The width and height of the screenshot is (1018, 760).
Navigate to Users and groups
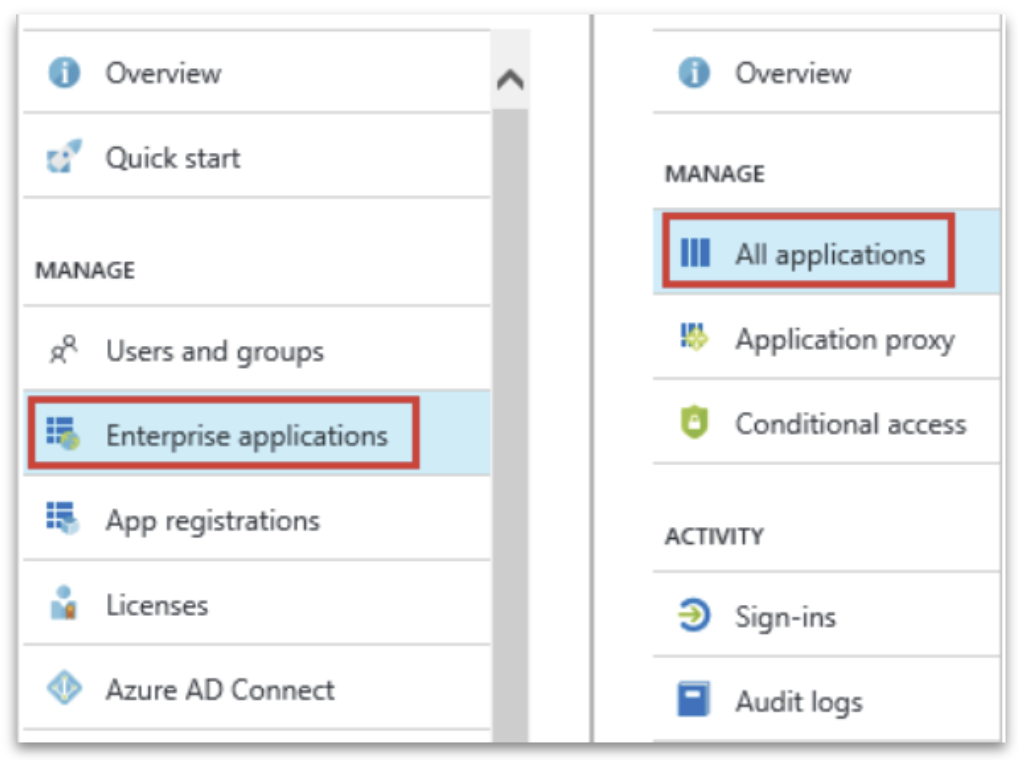[214, 350]
